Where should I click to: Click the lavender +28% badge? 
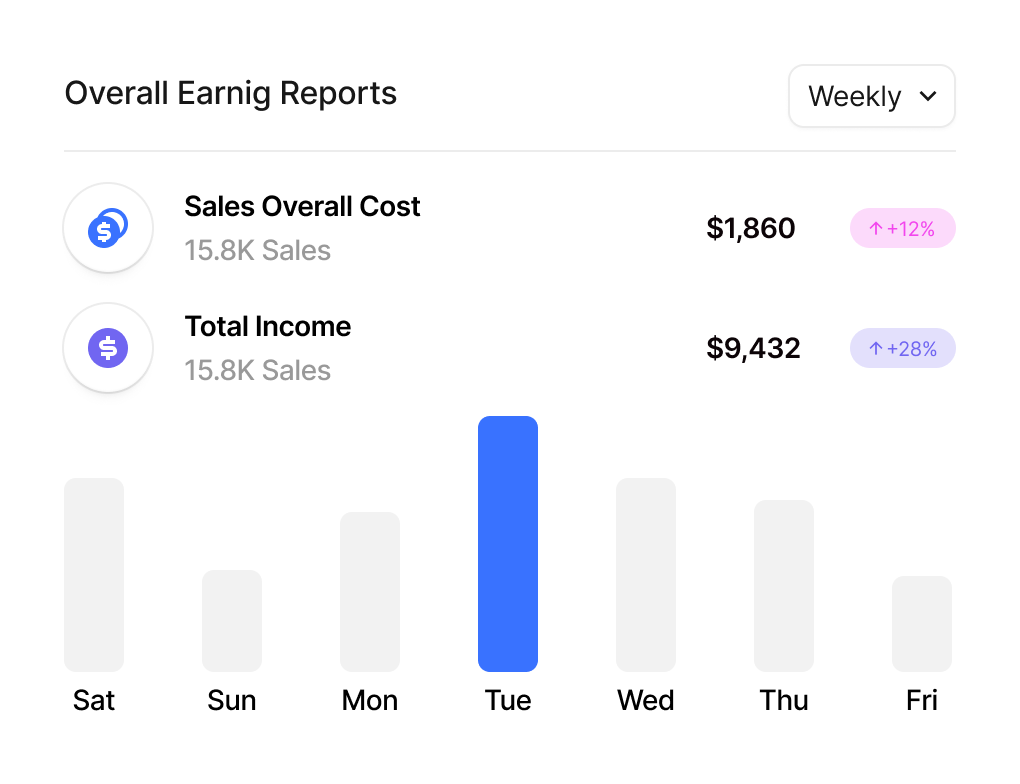click(x=902, y=348)
